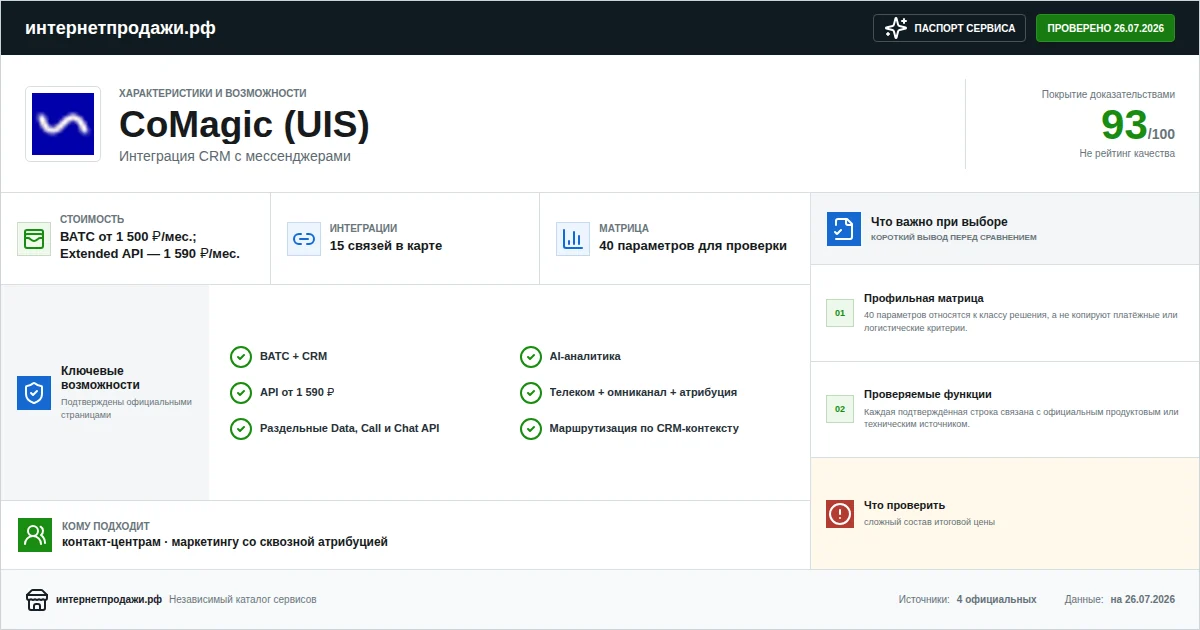Click the на 26.07.2026 data date
The image size is (1200, 630).
click(1143, 600)
